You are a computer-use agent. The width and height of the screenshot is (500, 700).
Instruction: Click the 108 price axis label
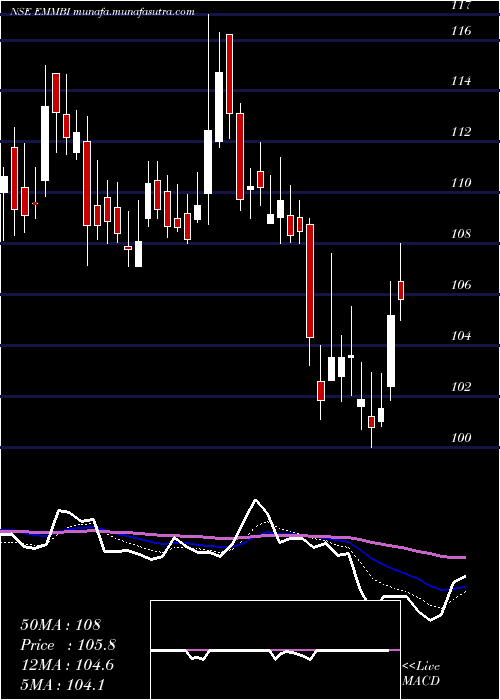461,234
